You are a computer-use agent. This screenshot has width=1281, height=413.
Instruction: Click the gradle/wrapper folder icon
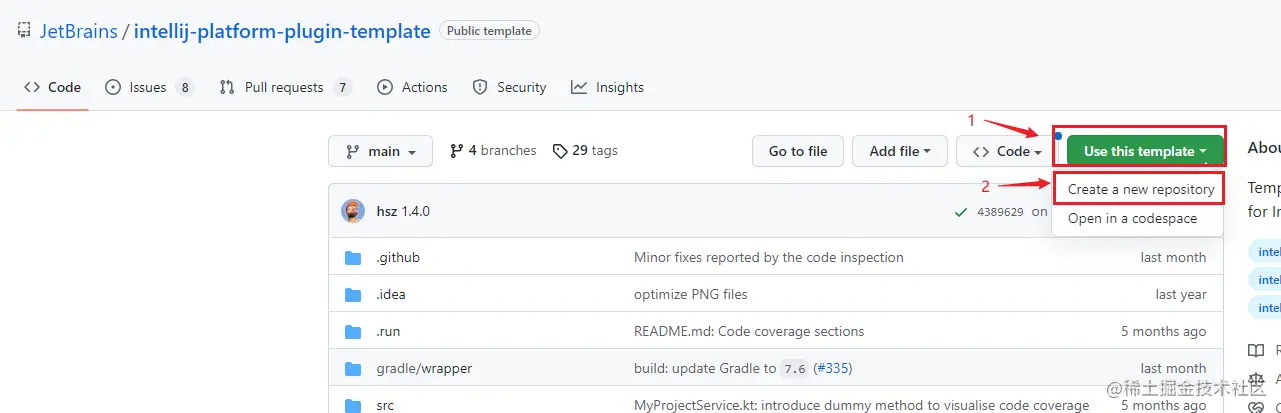(353, 368)
